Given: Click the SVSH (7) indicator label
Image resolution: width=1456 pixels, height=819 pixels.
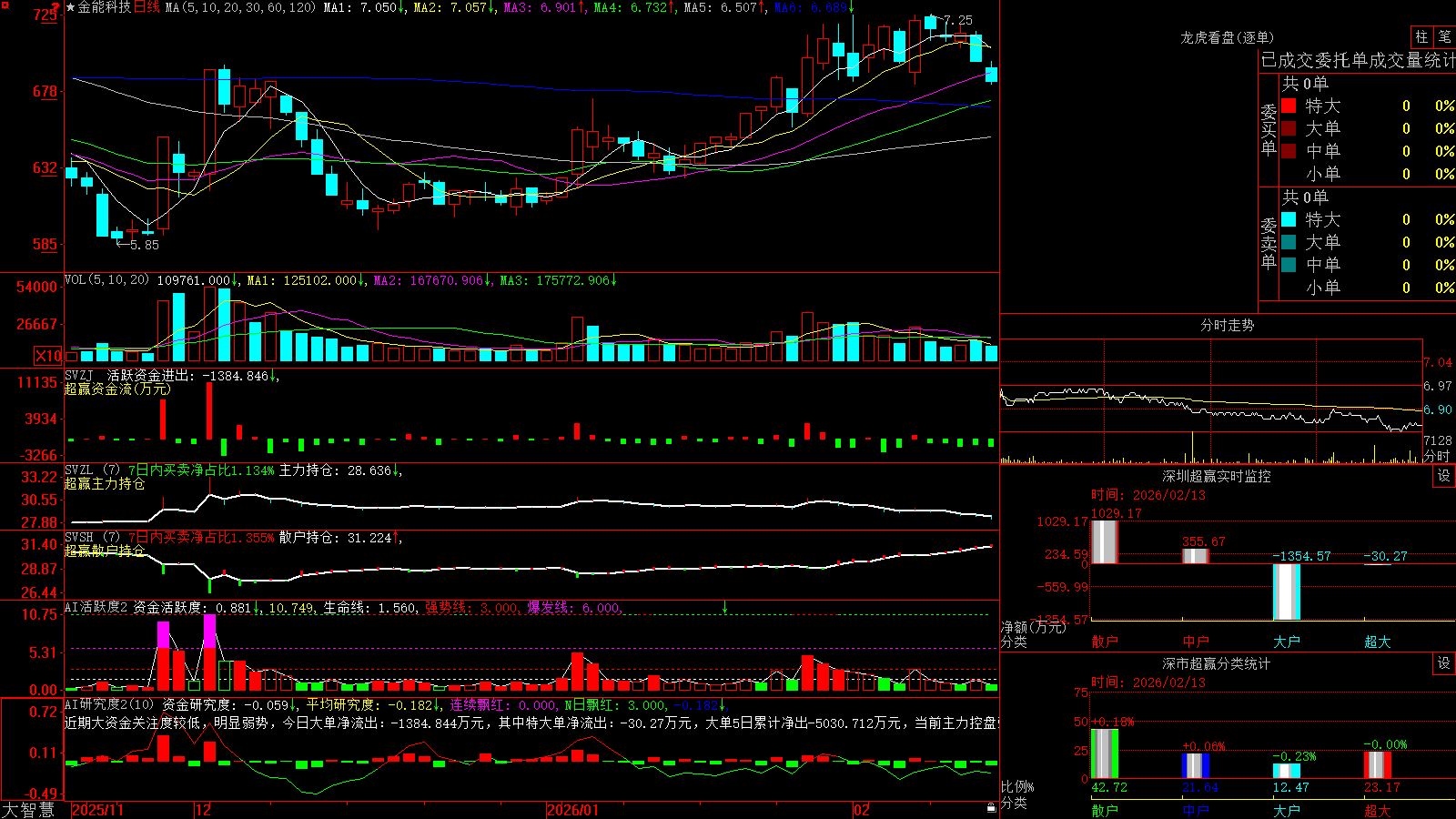Looking at the screenshot, I should 92,538.
